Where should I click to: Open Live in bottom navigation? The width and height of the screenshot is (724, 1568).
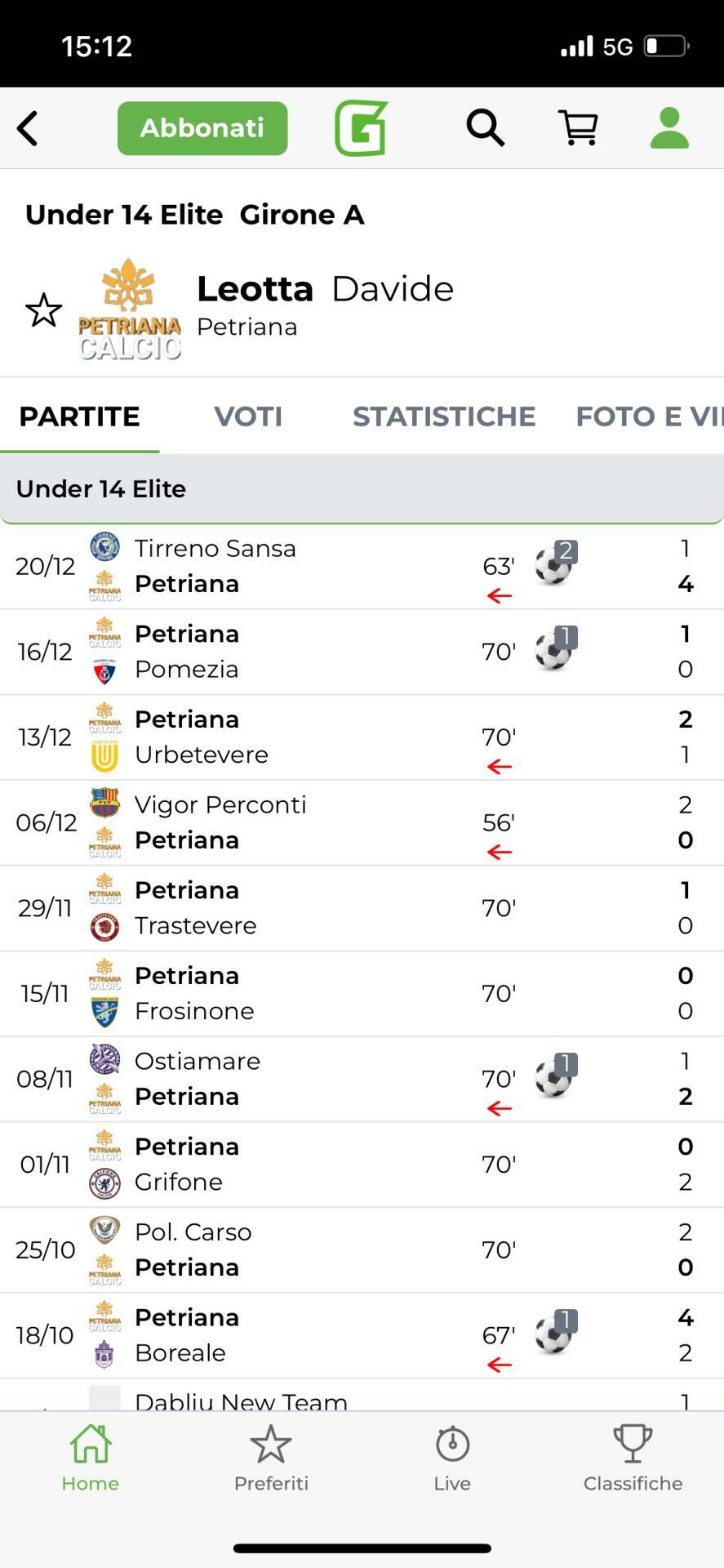(x=452, y=1459)
